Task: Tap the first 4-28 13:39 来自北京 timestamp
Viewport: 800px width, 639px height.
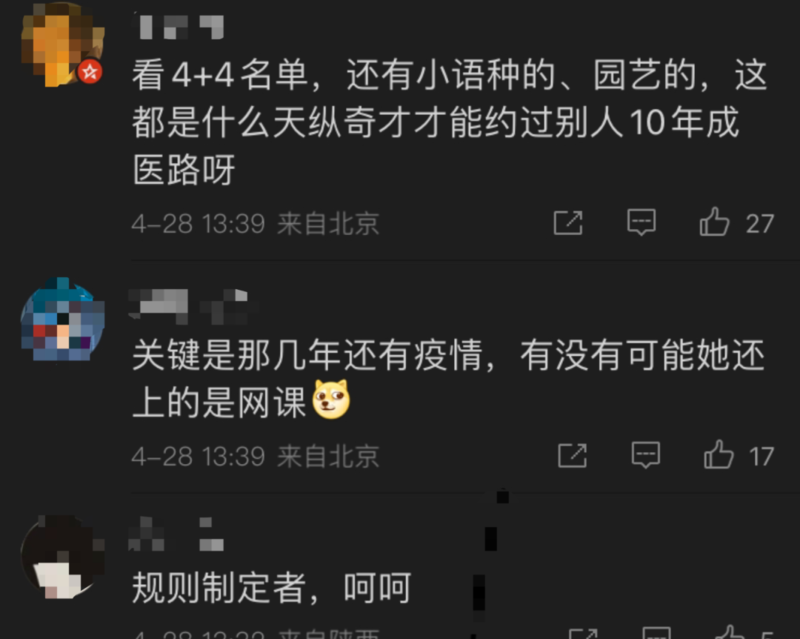Action: 256,224
